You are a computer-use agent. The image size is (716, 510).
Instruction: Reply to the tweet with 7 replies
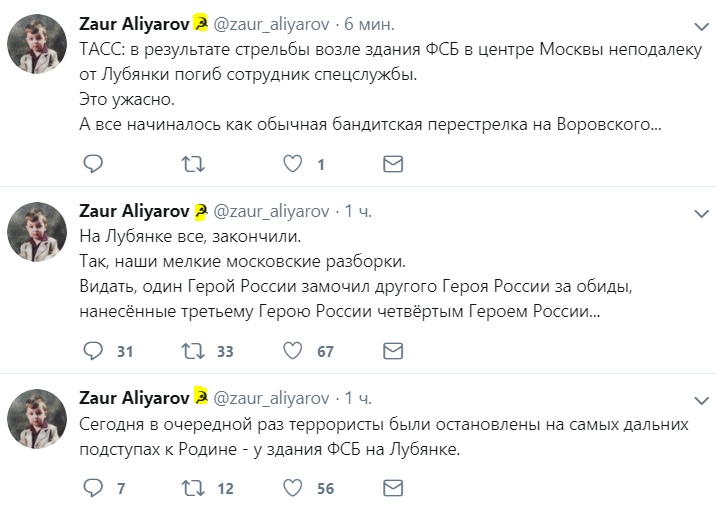click(x=92, y=488)
